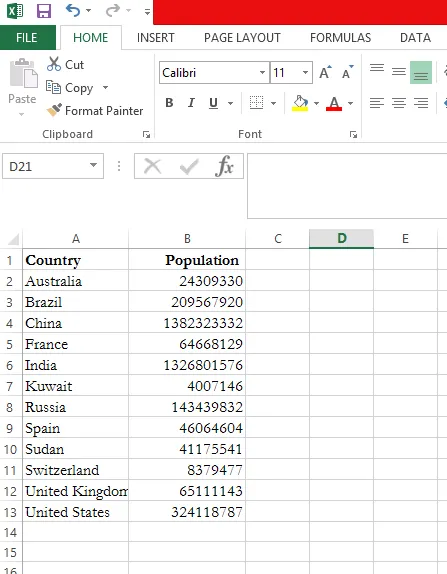Viewport: 447px width, 574px height.
Task: Select row 7 header
Action: point(10,386)
